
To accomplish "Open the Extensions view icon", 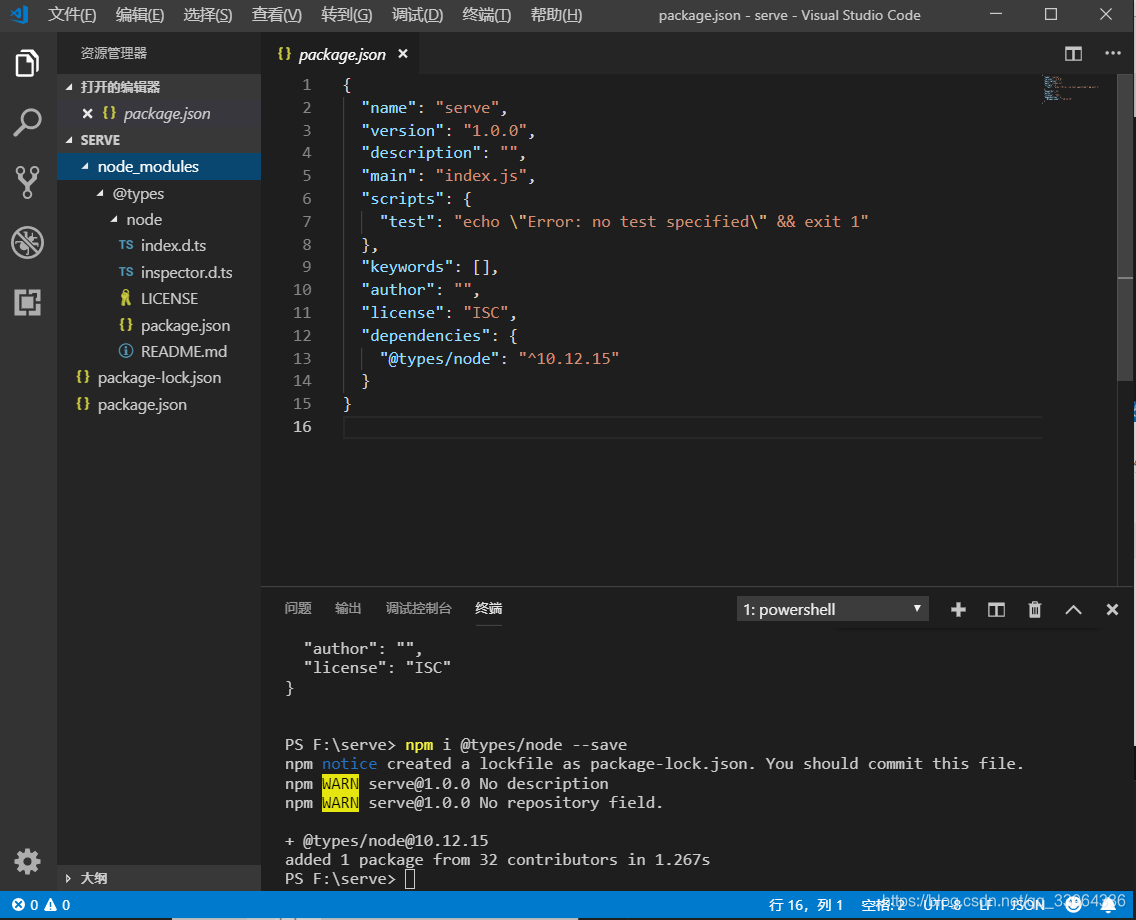I will pos(28,302).
